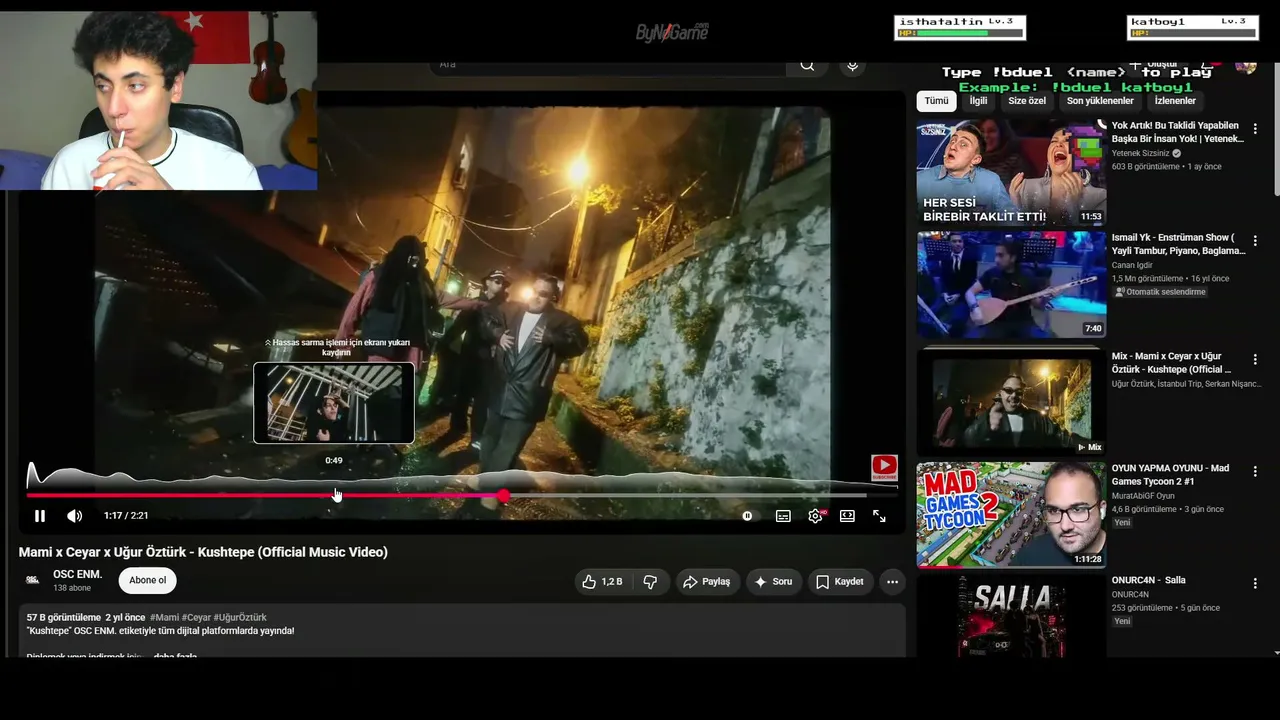Click the red progress bar scrubber handle

pyautogui.click(x=503, y=495)
